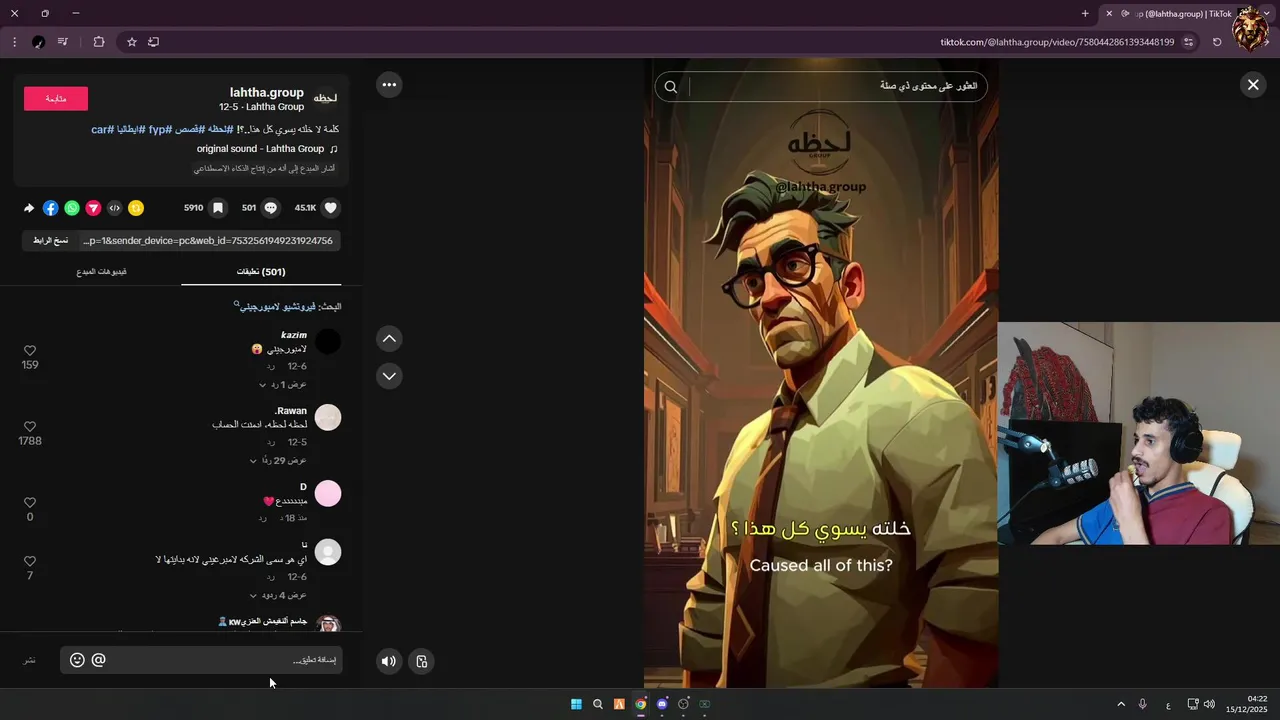Open Chrome from the taskbar

[x=641, y=704]
